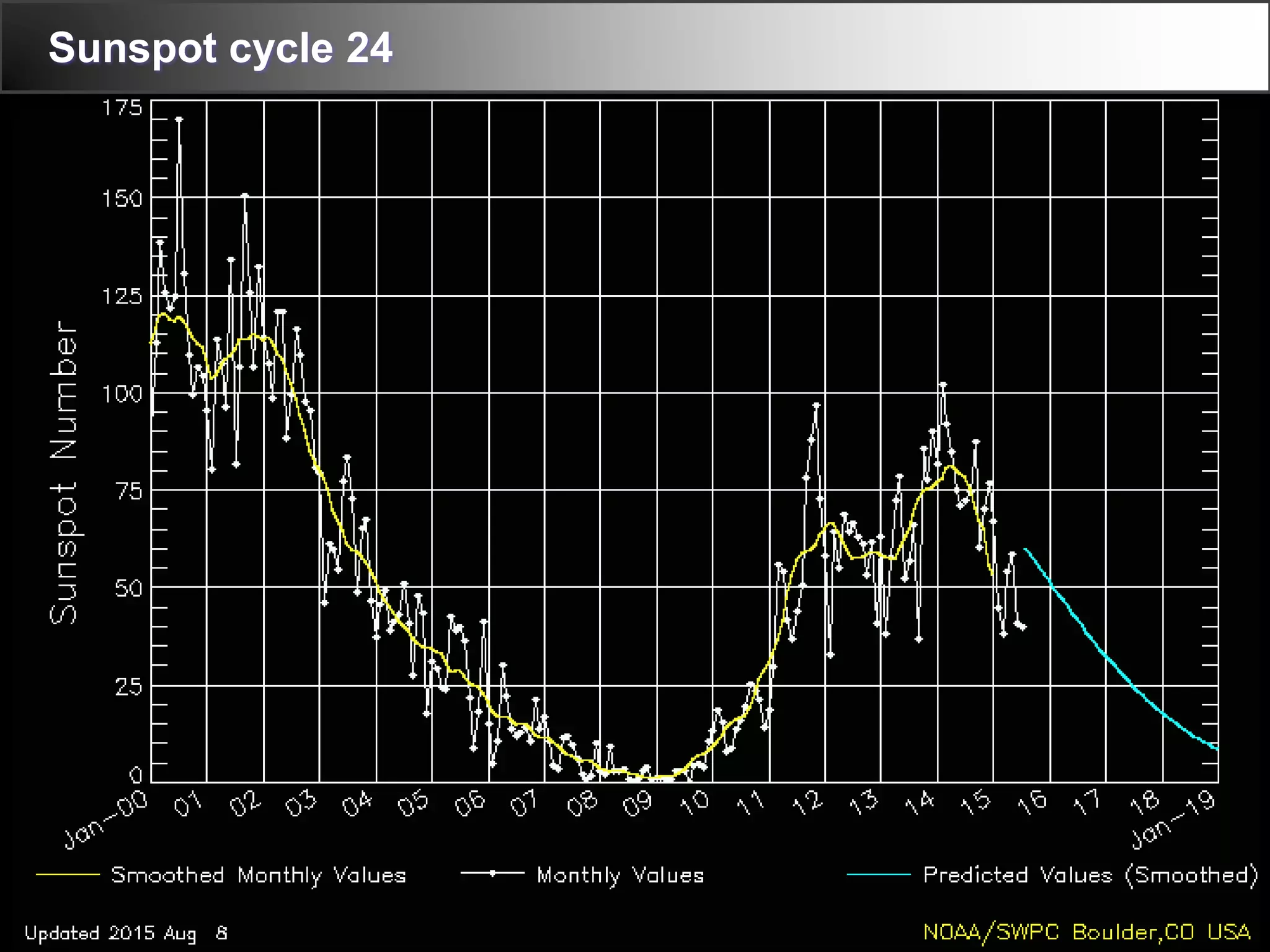This screenshot has width=1270, height=952.
Task: Select the Predicted Values (Smoothed) legend label
Action: tap(1090, 875)
